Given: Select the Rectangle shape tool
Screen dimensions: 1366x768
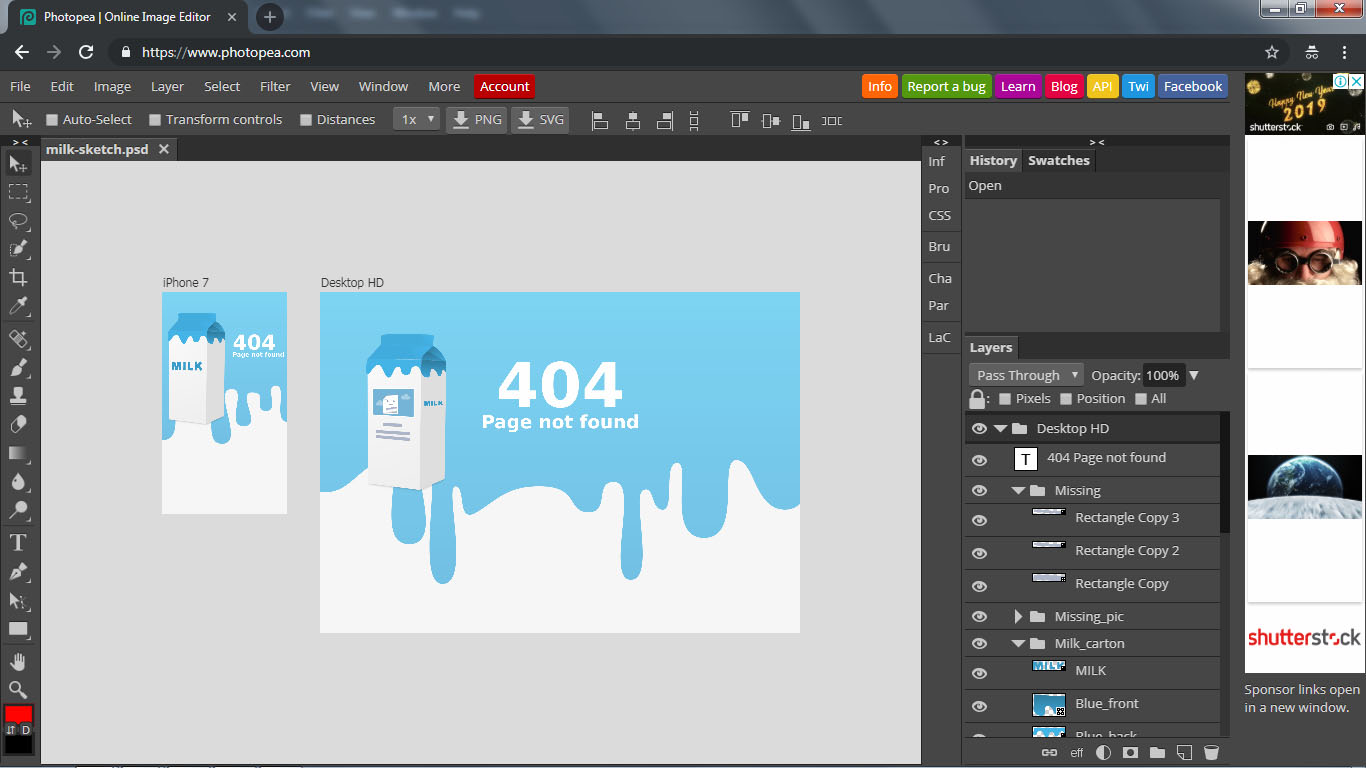Looking at the screenshot, I should point(18,629).
